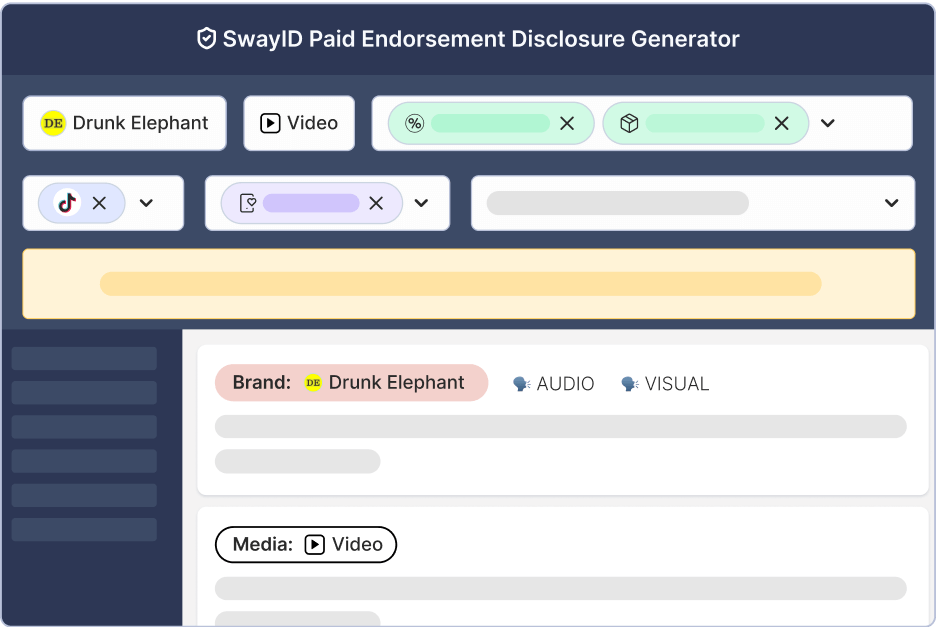Viewport: 936px width, 627px height.
Task: Remove the chip with the percent icon
Action: (567, 123)
